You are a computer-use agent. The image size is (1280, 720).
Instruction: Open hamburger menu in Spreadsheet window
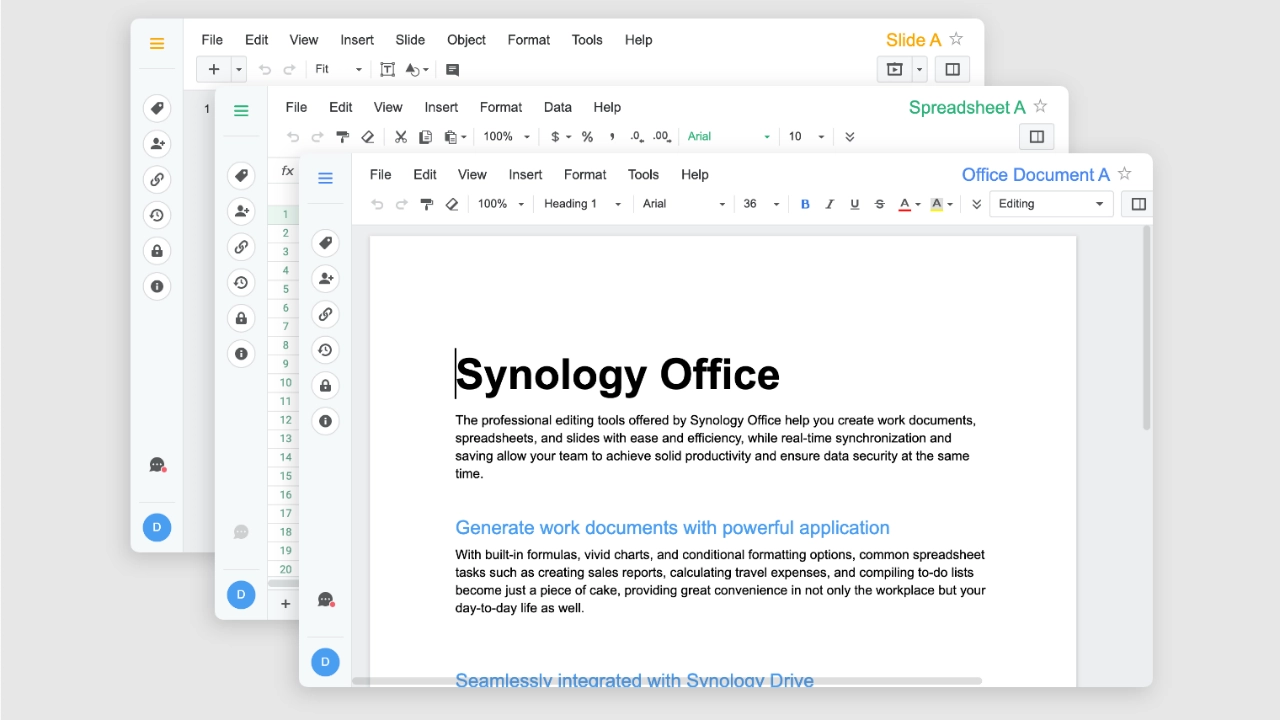pos(241,111)
